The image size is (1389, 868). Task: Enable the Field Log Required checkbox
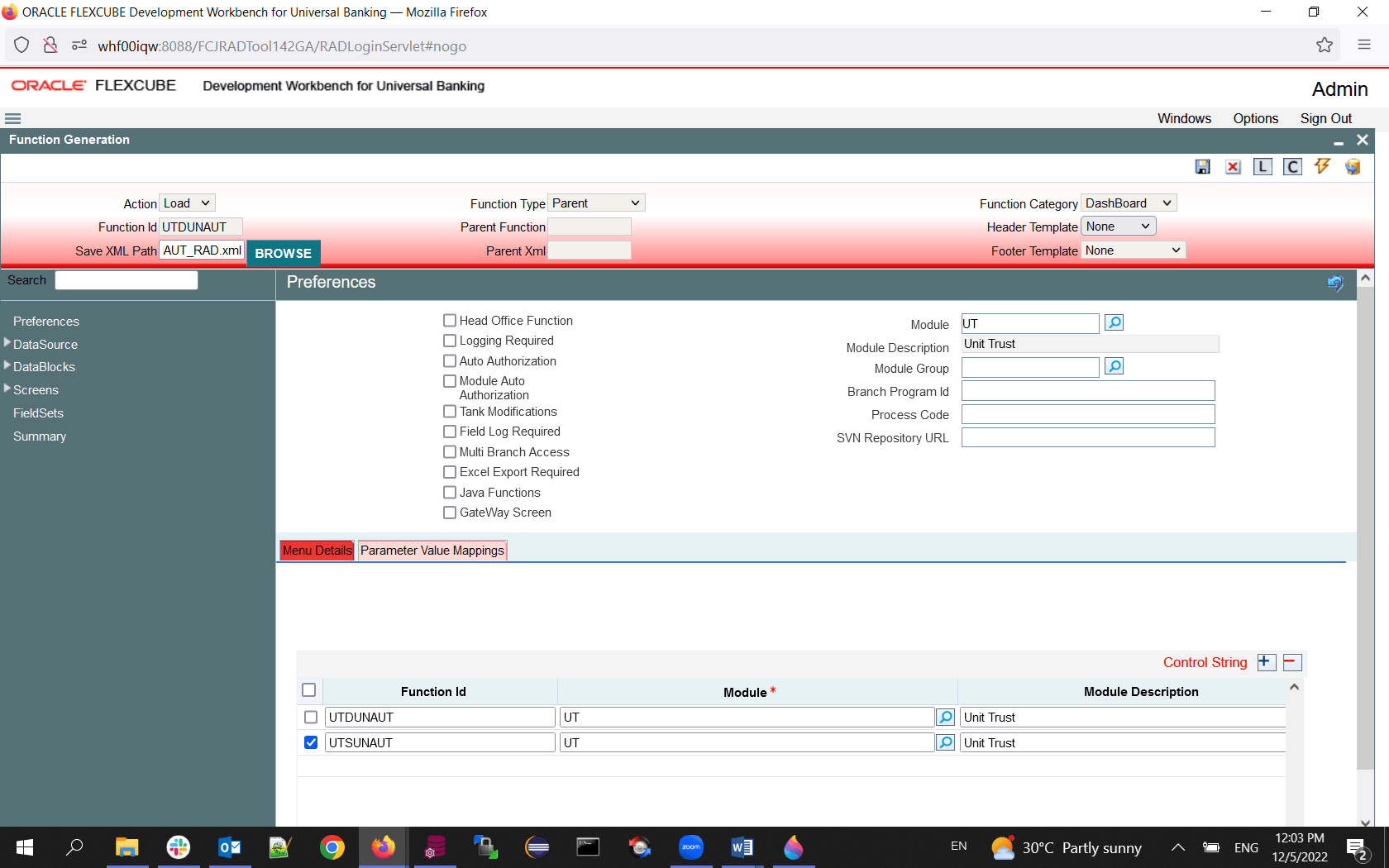tap(450, 432)
